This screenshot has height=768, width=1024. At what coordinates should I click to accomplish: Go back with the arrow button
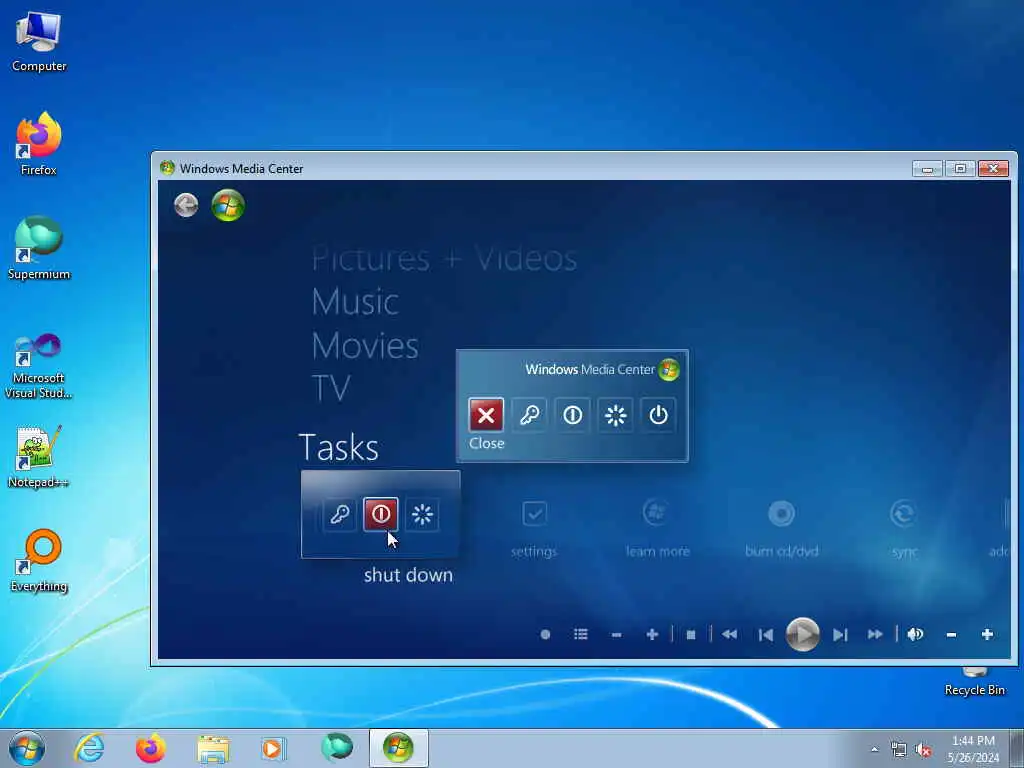tap(186, 205)
